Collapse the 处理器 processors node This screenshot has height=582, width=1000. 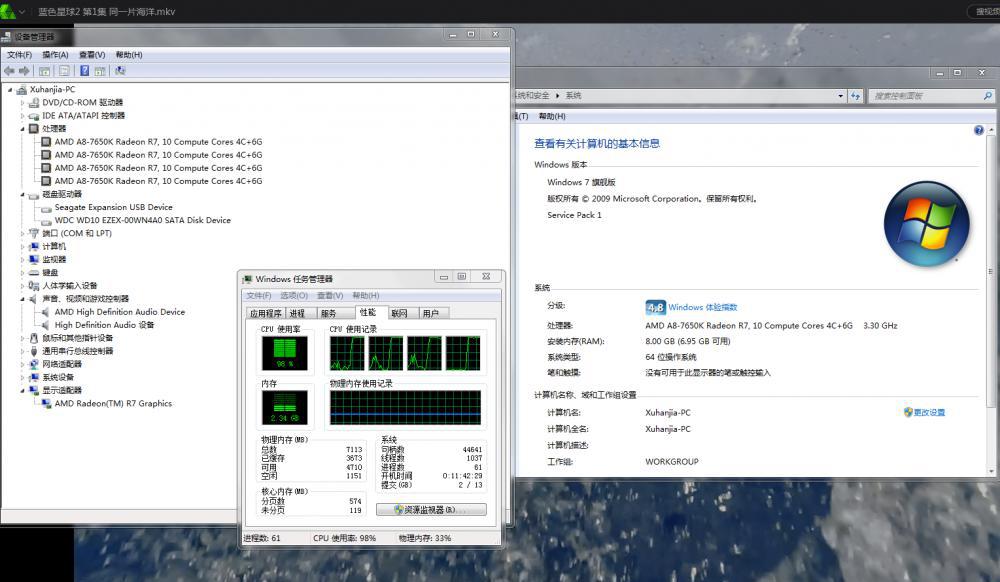(x=22, y=129)
